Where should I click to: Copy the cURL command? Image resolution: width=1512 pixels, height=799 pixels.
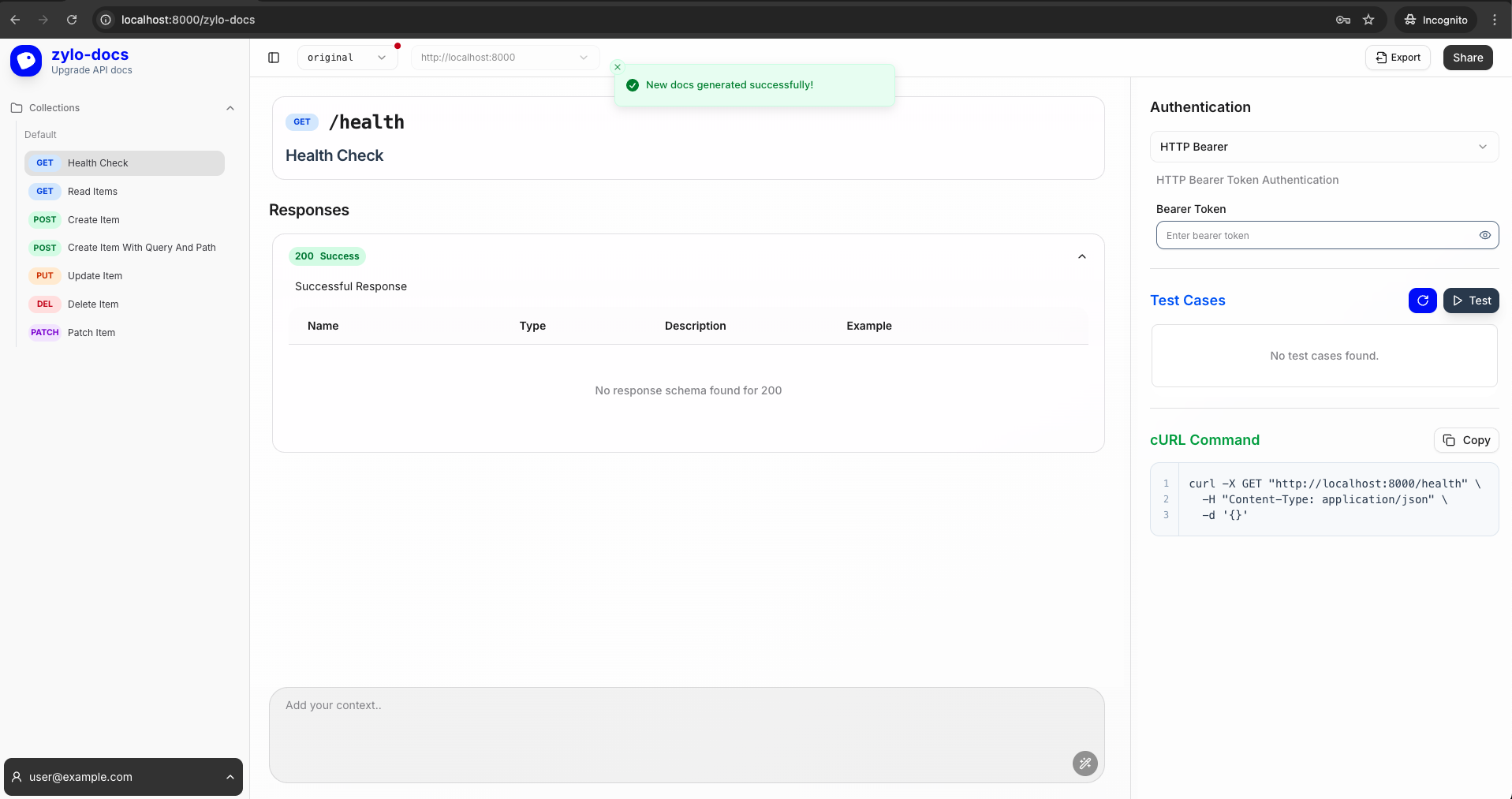(x=1466, y=440)
